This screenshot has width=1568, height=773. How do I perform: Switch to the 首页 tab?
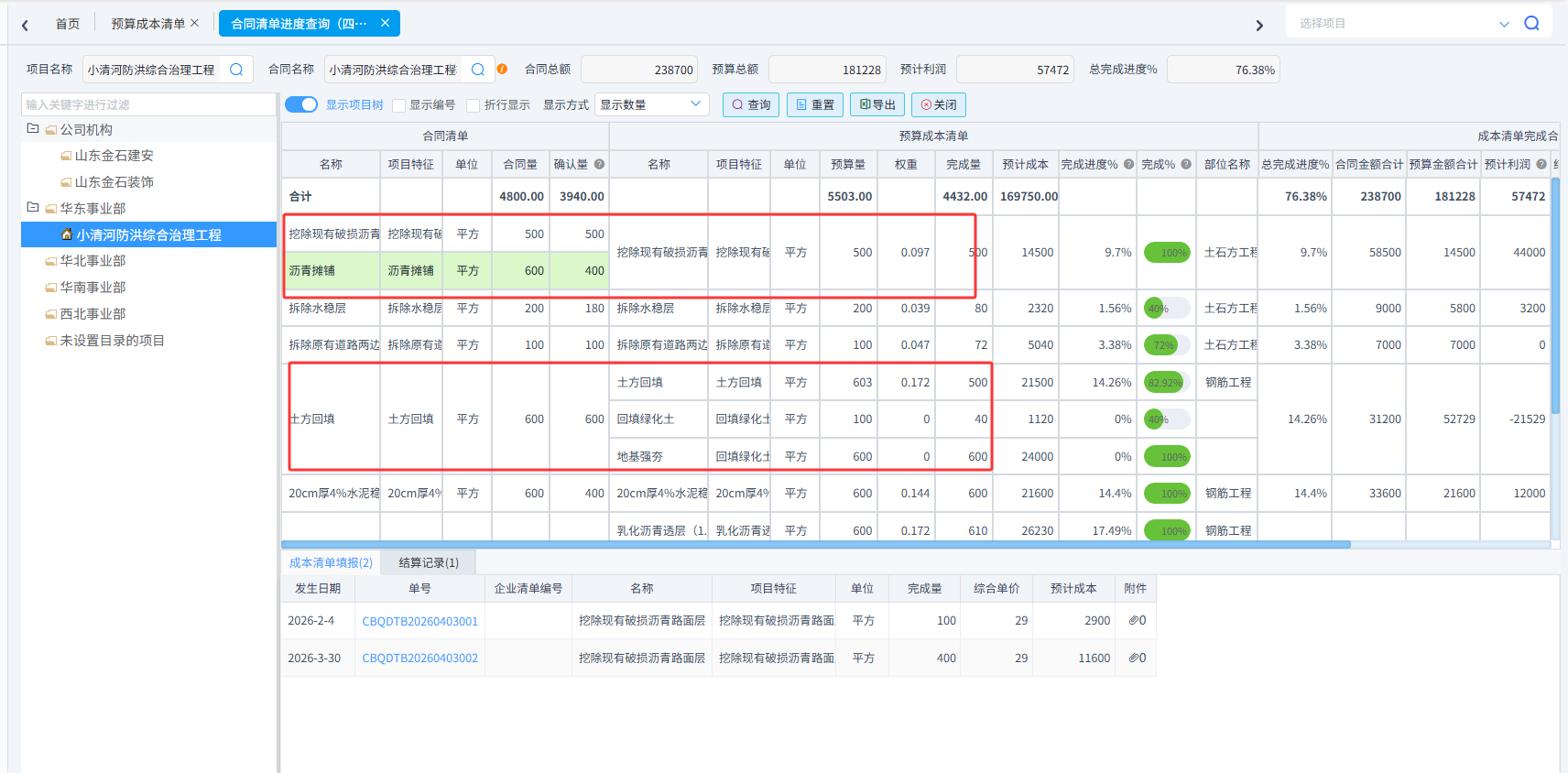(x=68, y=24)
